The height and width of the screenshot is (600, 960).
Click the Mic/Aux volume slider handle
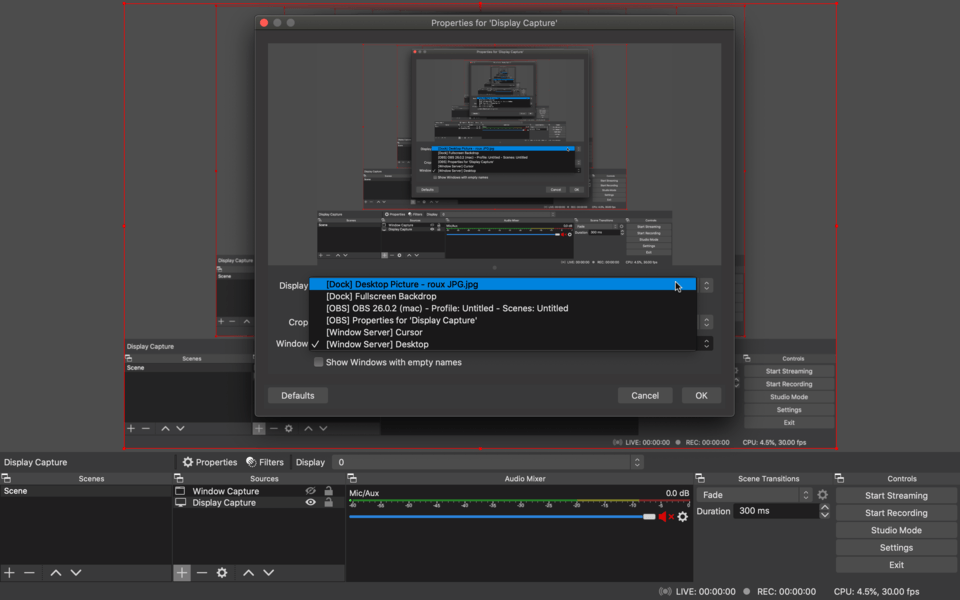pyautogui.click(x=649, y=517)
